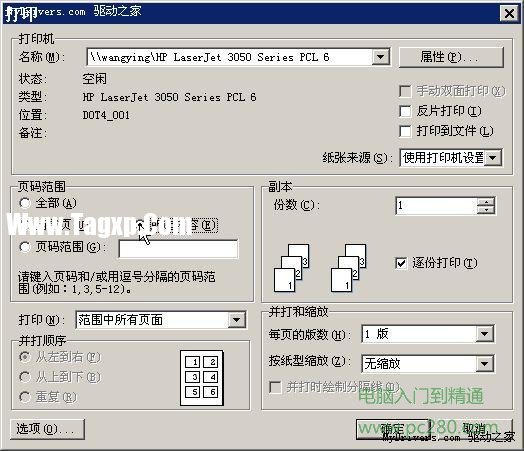Click the 选项(O)... options button
Screen dimensions: 524x451
47,429
